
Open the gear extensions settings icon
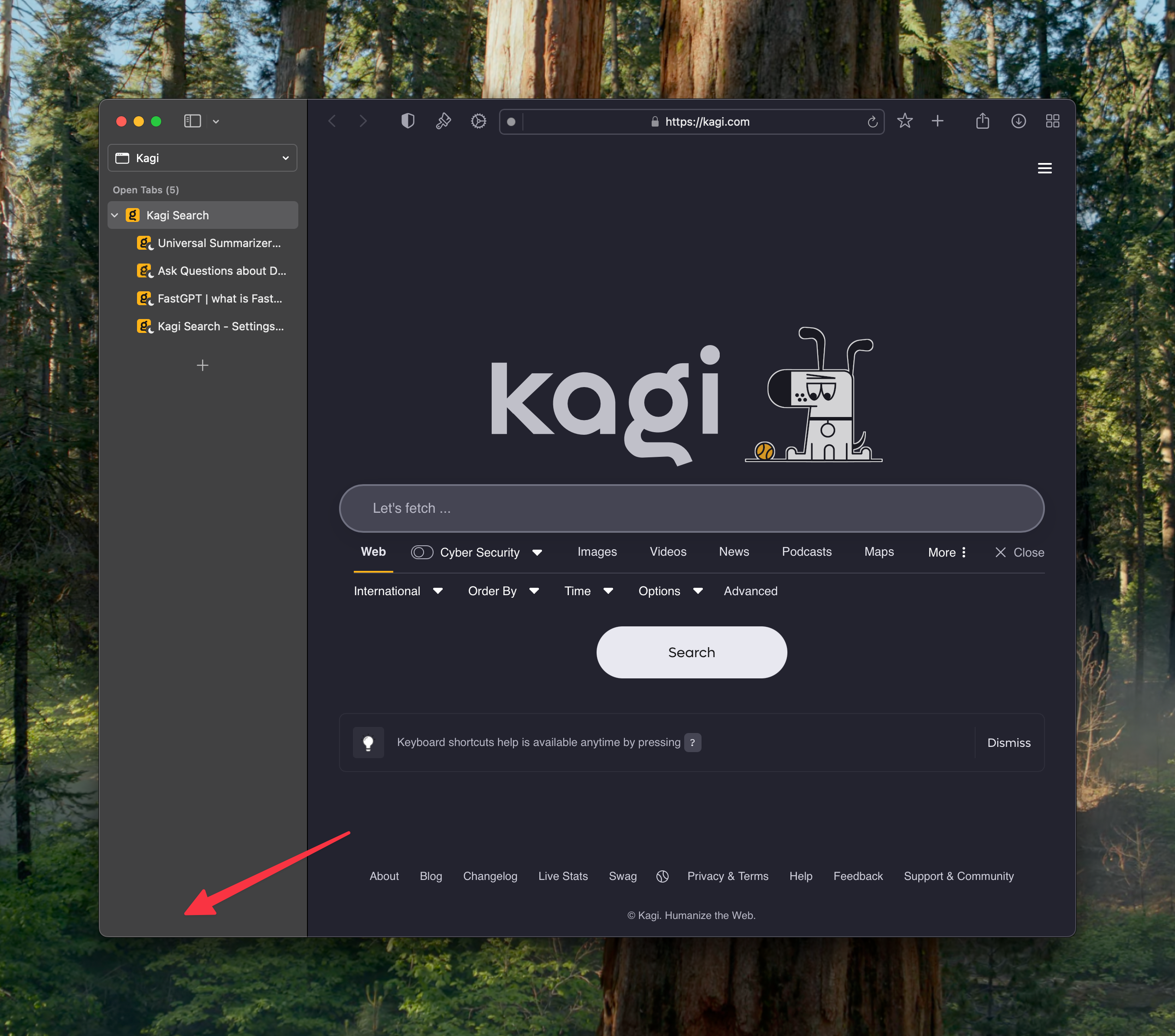478,121
